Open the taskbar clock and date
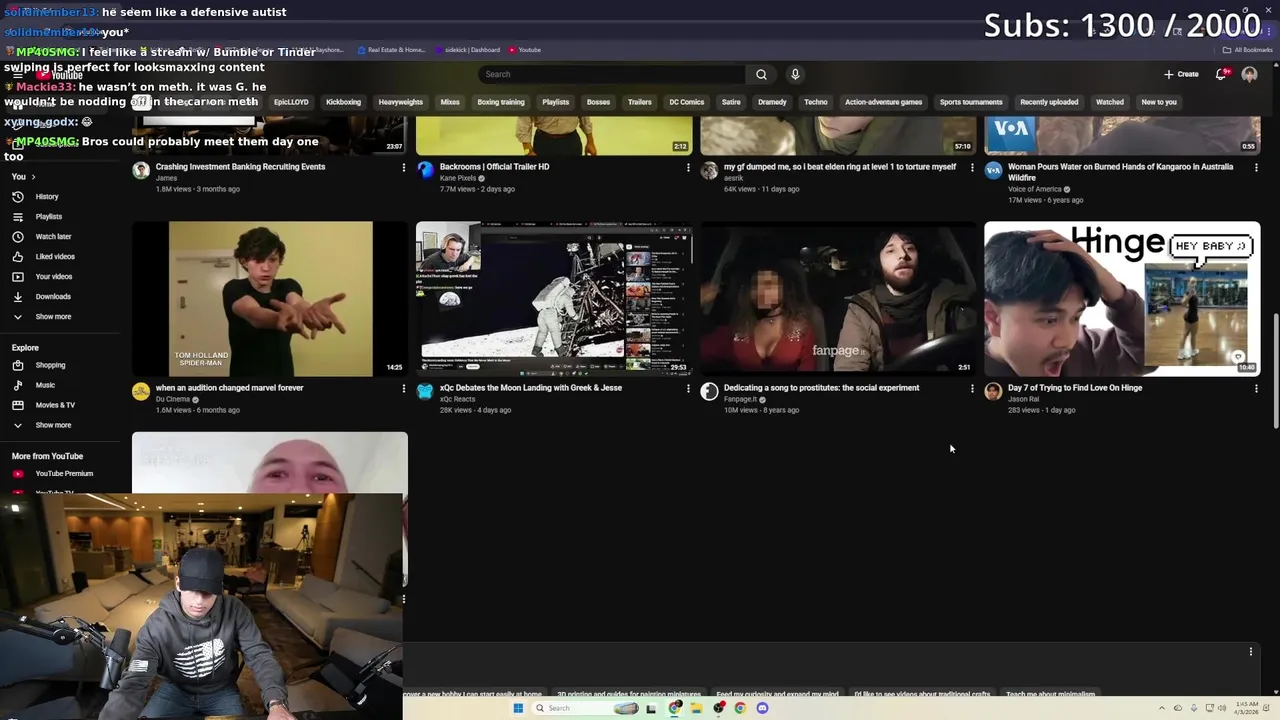Image resolution: width=1280 pixels, height=720 pixels. pos(1247,708)
